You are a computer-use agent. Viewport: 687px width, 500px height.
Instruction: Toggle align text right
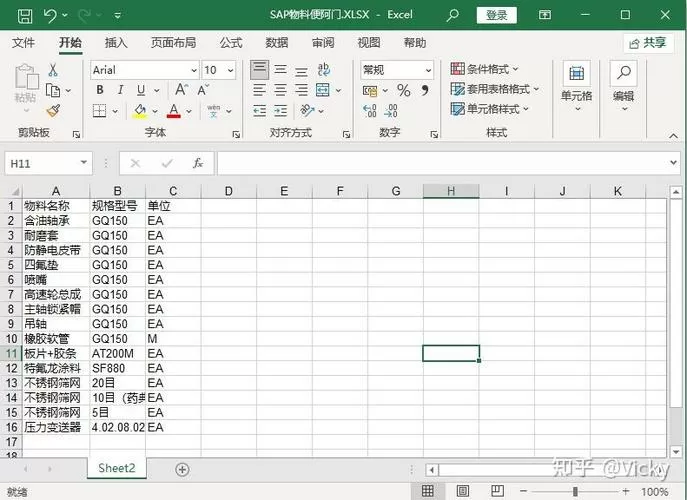pos(301,90)
